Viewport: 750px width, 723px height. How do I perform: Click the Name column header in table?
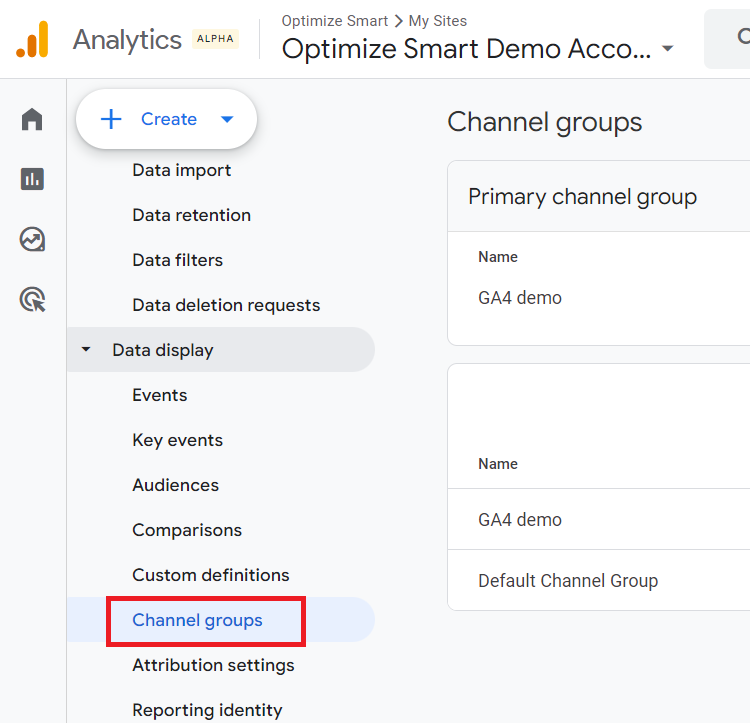(497, 463)
